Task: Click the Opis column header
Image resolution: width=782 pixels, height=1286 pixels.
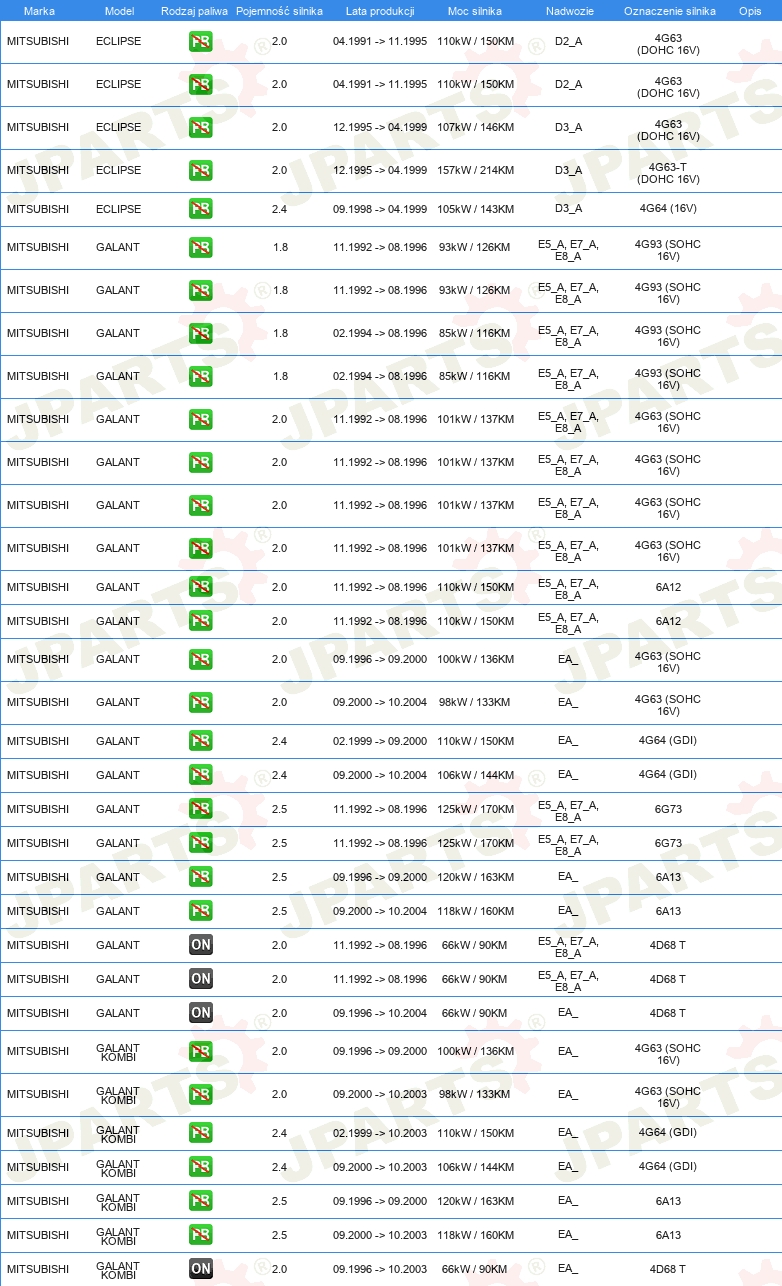Action: [x=749, y=11]
